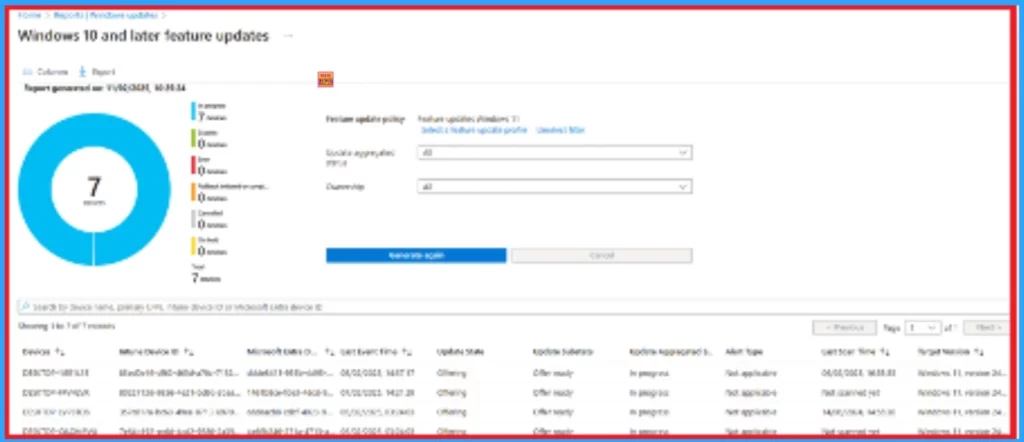
Task: Expand the Update aggregated status dropdown
Action: pos(554,152)
